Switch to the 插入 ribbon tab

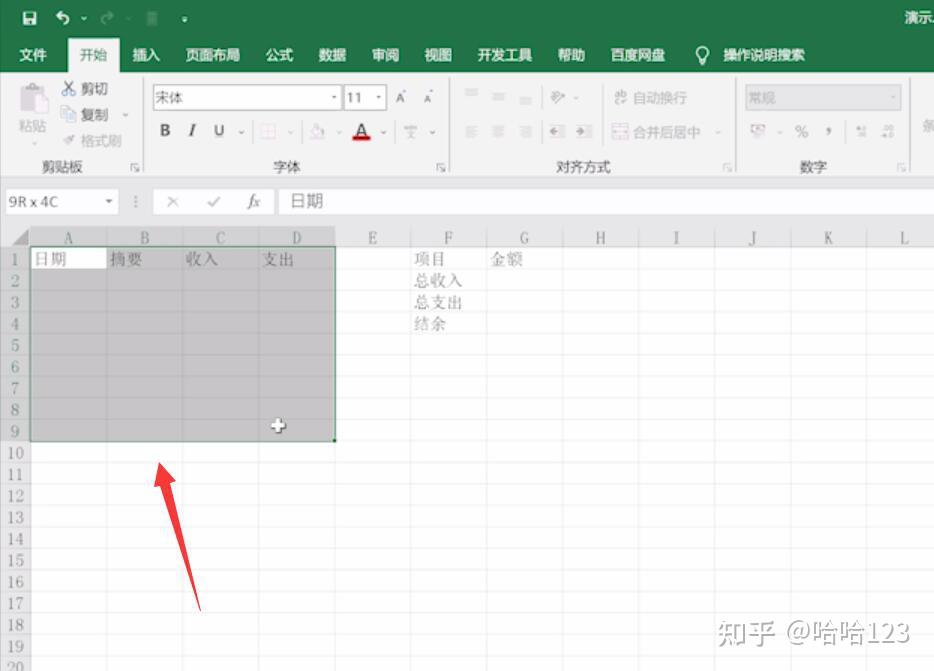[146, 55]
